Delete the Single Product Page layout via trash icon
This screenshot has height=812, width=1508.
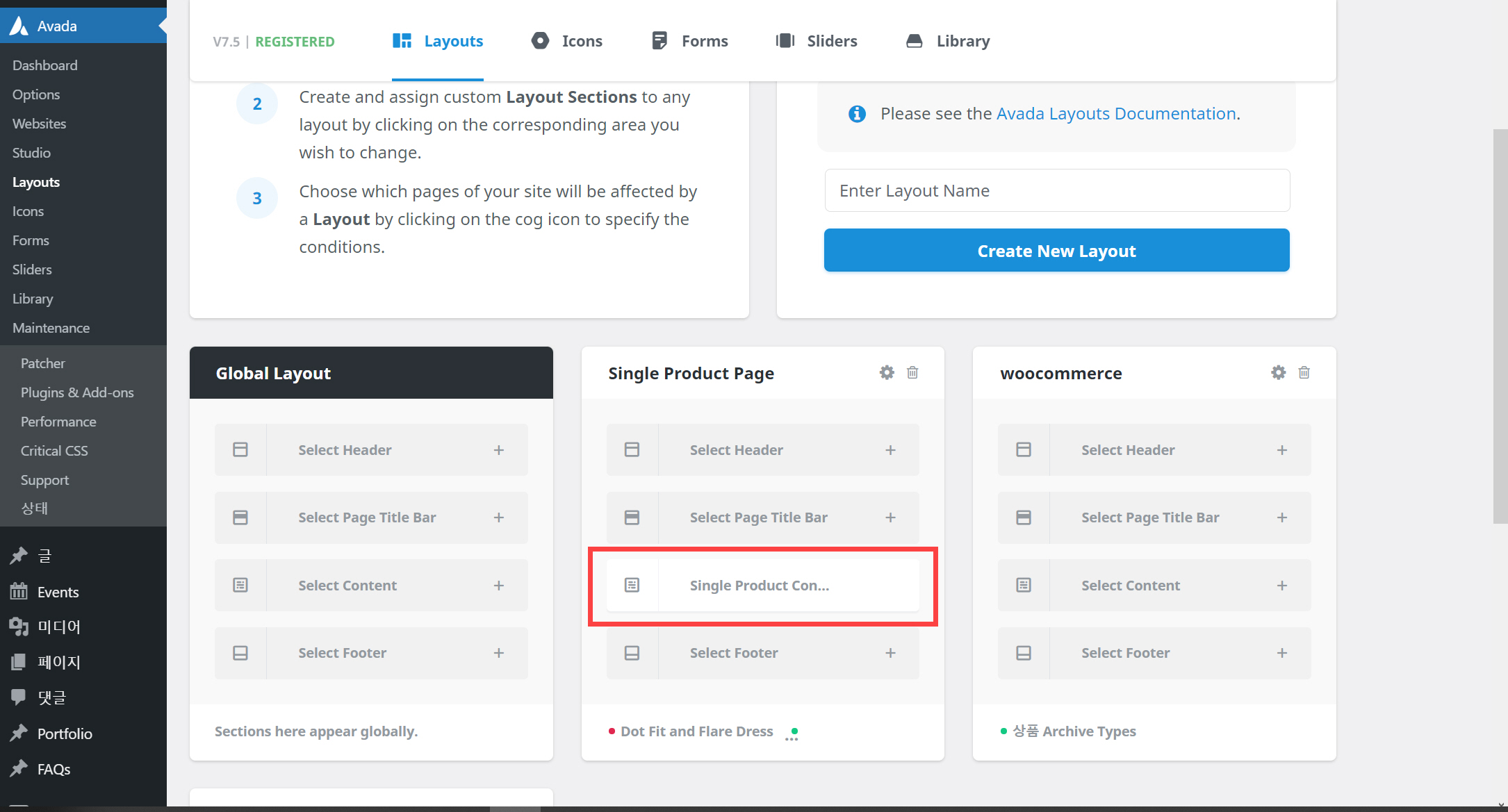tap(912, 372)
